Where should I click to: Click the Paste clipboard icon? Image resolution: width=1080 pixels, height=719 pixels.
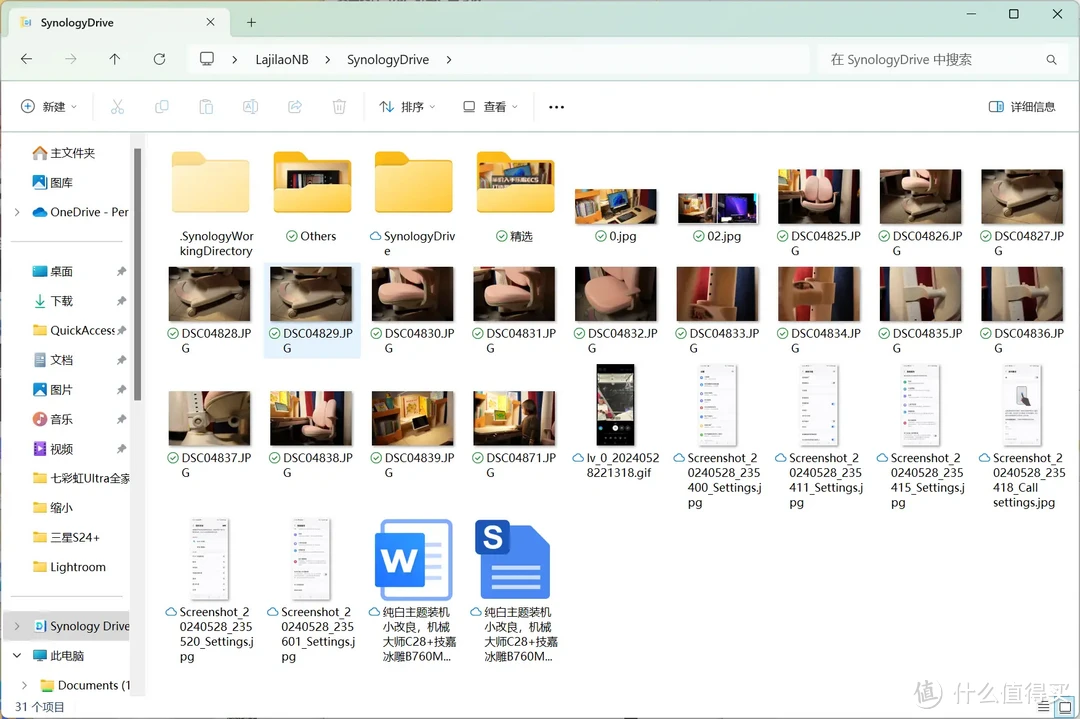(206, 107)
